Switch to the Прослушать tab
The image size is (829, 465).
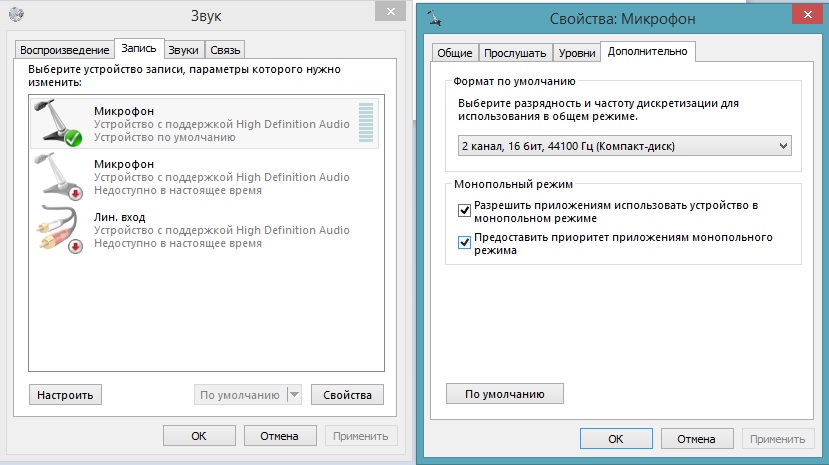[x=515, y=52]
